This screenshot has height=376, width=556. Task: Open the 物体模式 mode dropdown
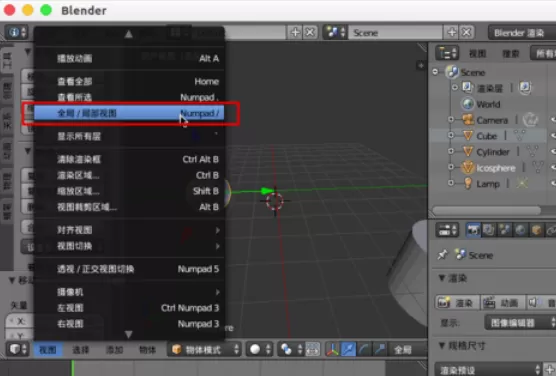(x=205, y=349)
